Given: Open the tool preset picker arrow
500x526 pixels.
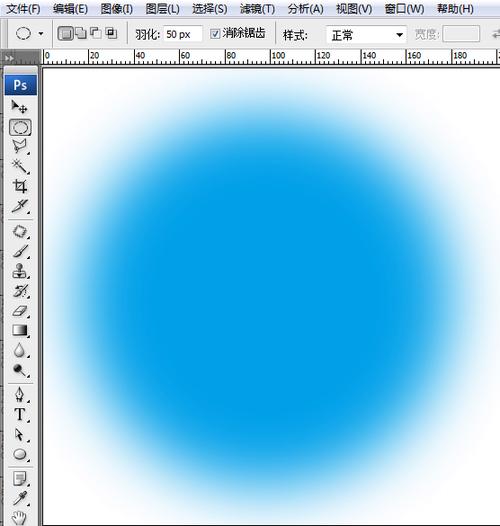Looking at the screenshot, I should pos(41,34).
